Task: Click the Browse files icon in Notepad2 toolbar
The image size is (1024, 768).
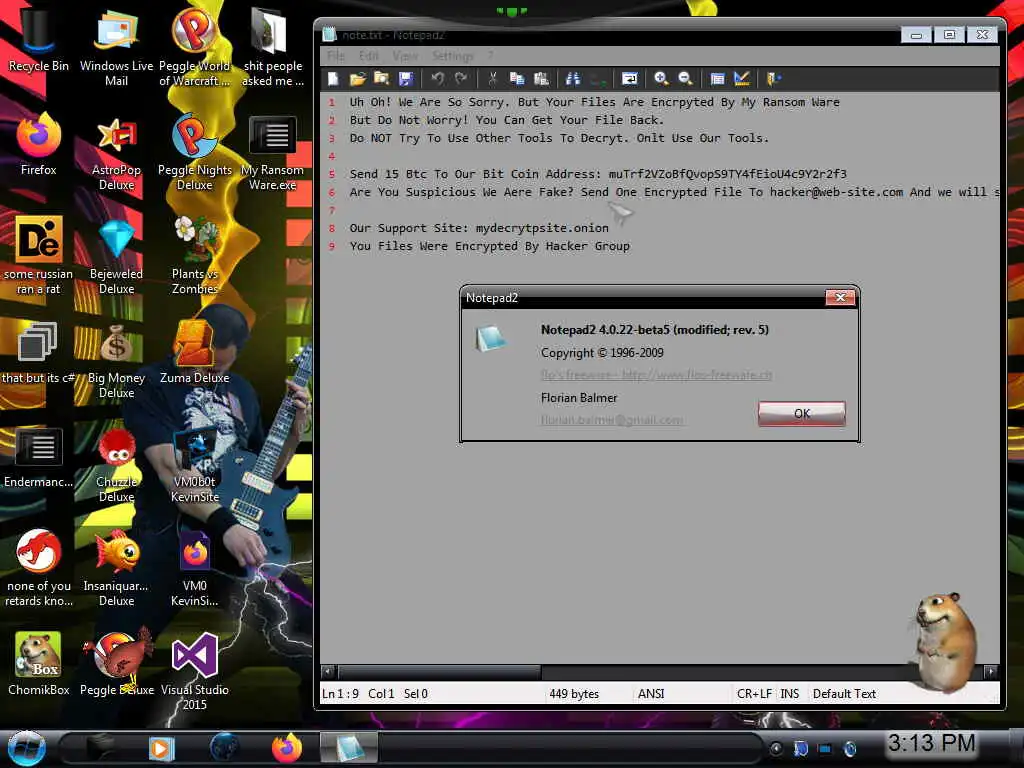Action: (381, 79)
